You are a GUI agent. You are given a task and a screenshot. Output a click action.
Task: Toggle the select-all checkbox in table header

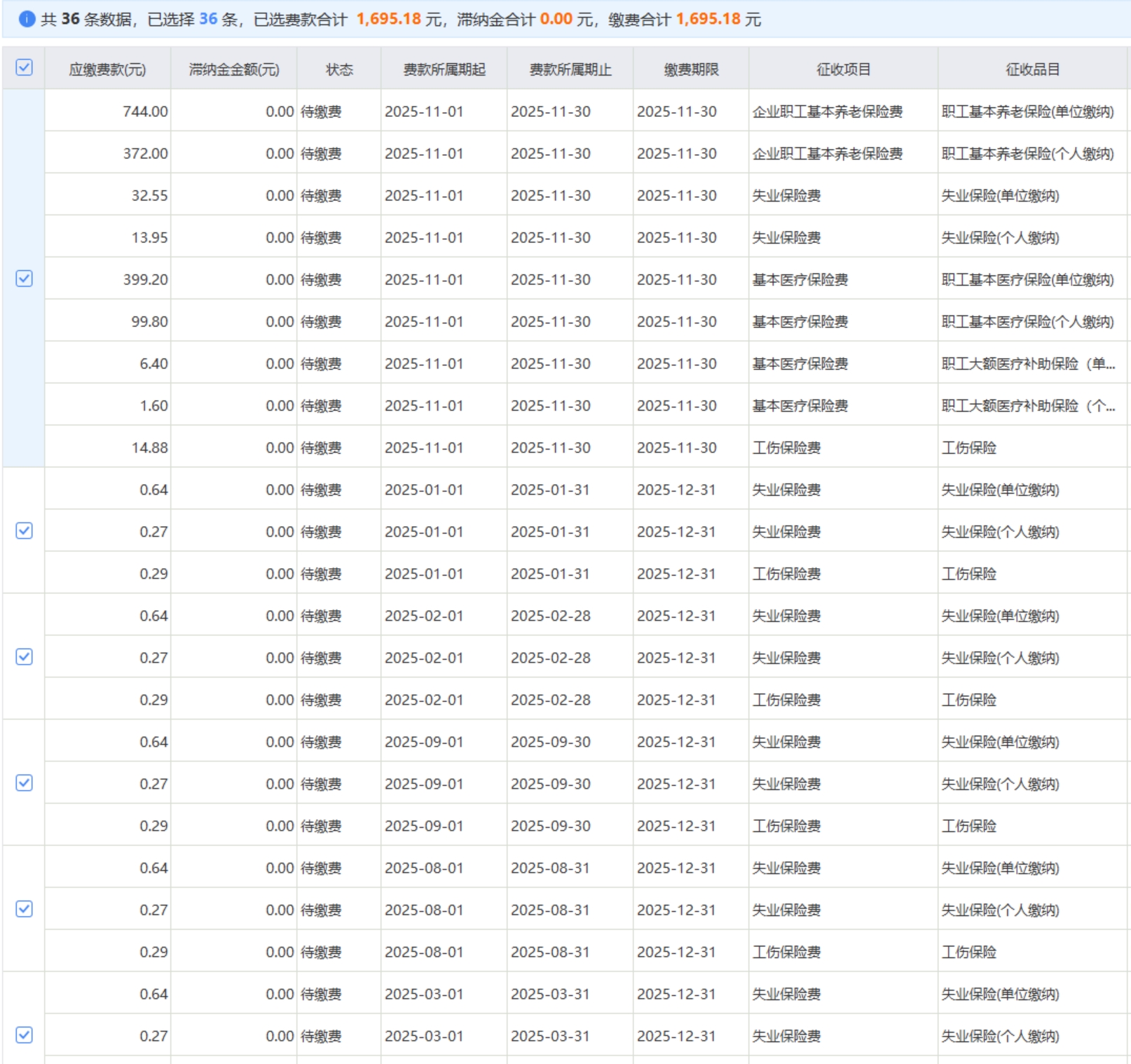(x=24, y=68)
